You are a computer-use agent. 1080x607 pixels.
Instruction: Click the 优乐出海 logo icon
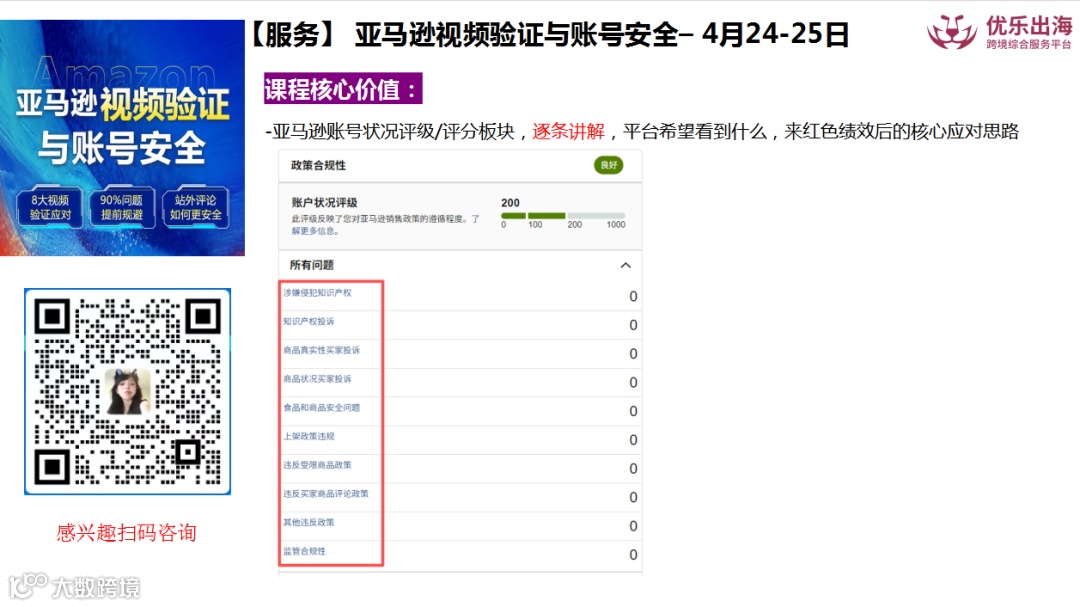(x=952, y=32)
